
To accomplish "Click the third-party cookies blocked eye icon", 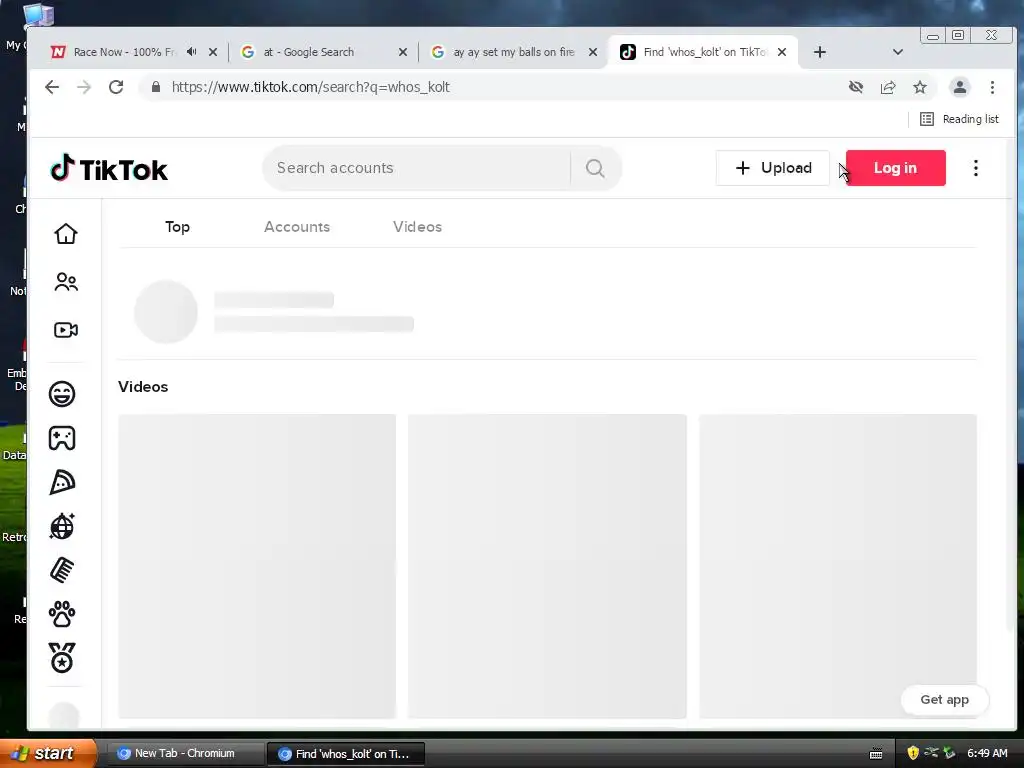I will [856, 87].
